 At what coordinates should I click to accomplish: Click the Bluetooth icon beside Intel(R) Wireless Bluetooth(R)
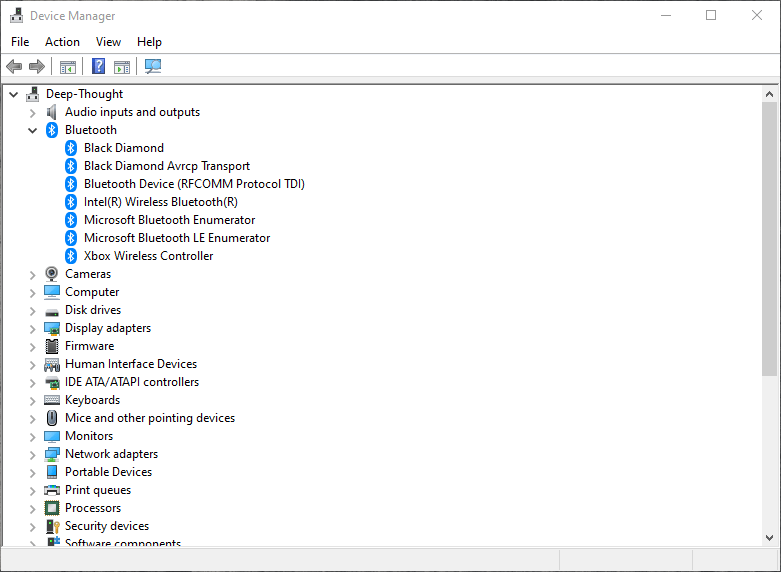pos(71,202)
